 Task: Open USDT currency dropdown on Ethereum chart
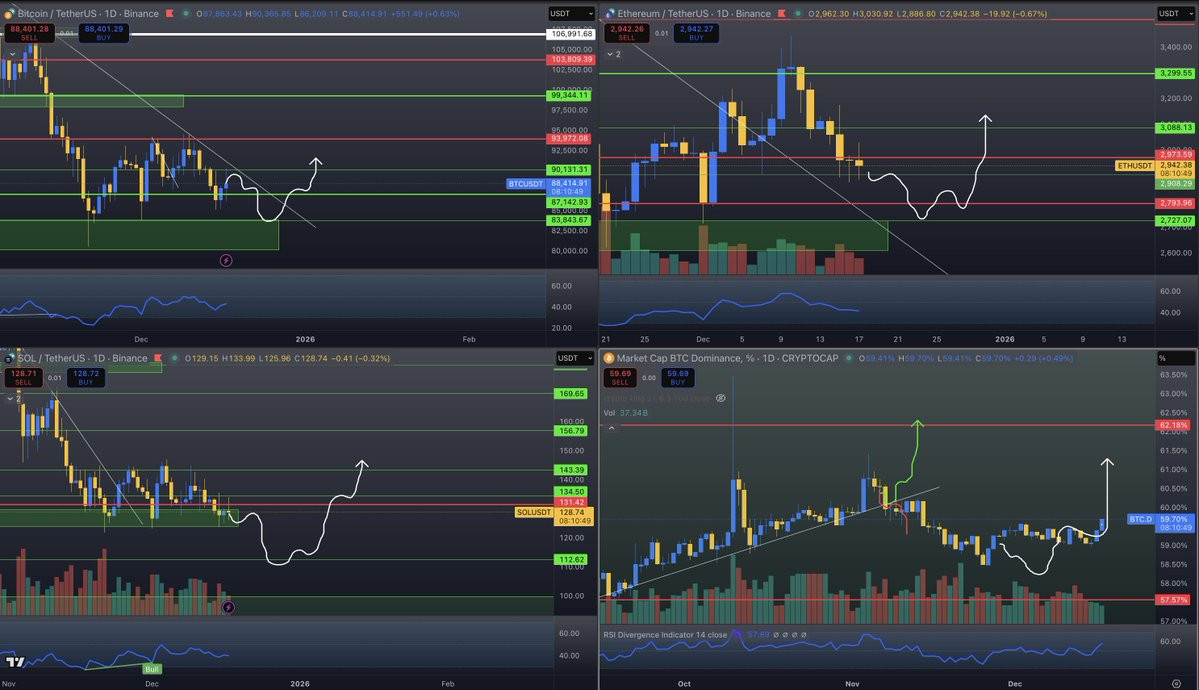(x=1175, y=14)
